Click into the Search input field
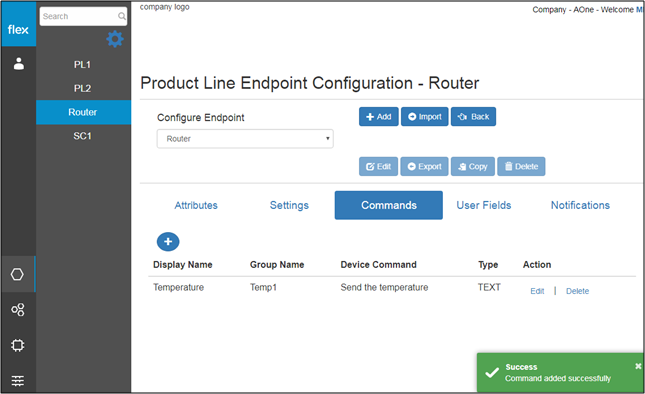The width and height of the screenshot is (645, 394). 79,16
